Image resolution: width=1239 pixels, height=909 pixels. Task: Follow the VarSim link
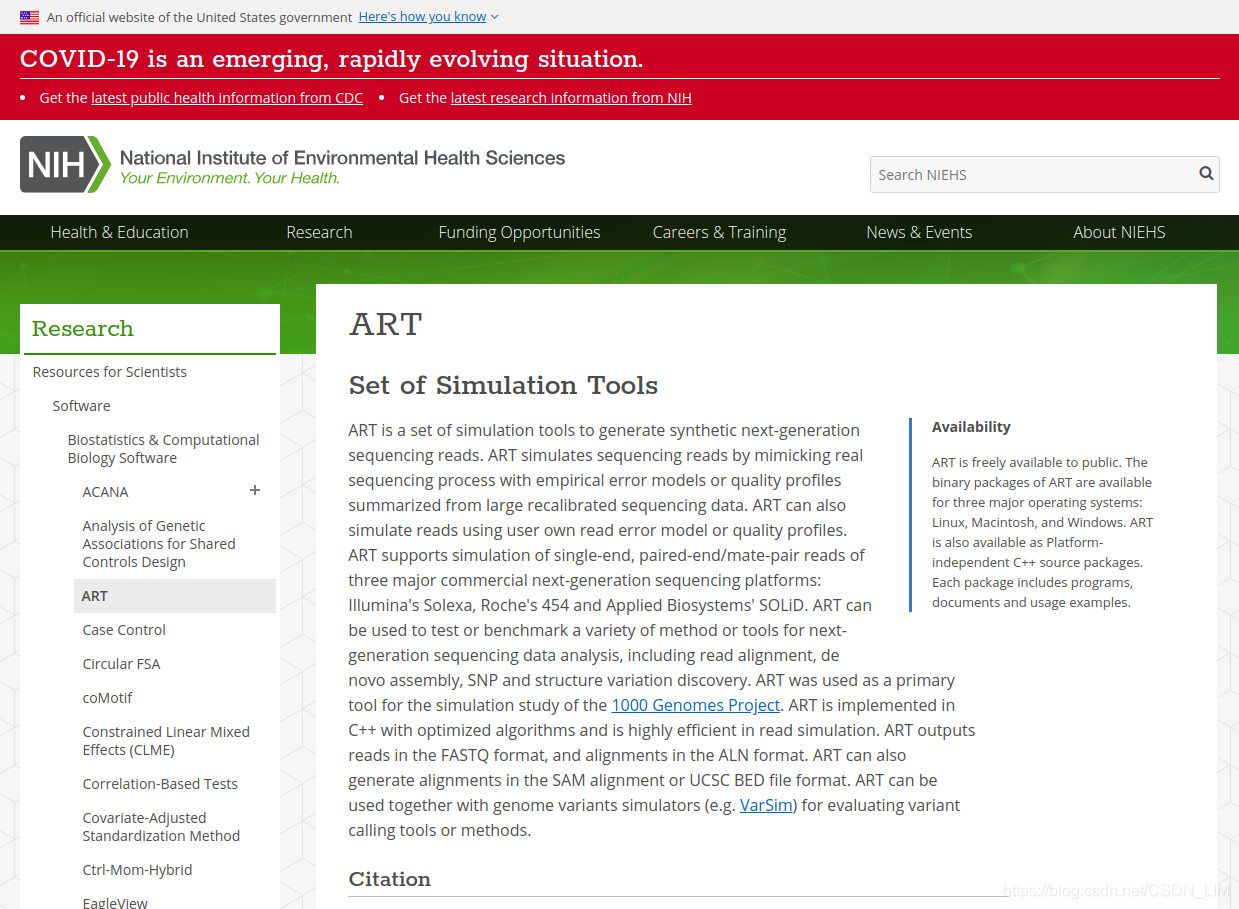coord(767,805)
